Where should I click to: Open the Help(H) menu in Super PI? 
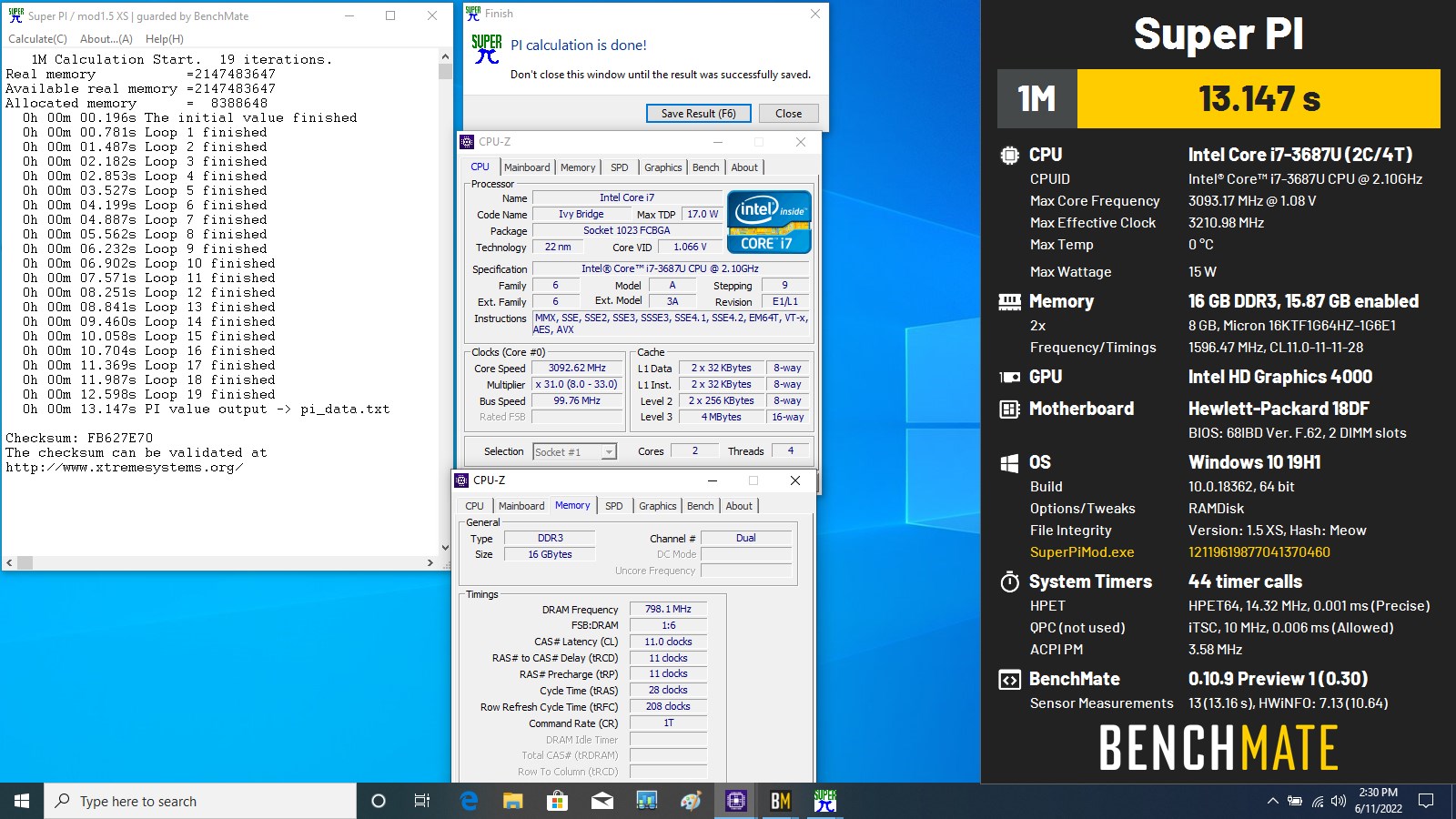click(165, 39)
